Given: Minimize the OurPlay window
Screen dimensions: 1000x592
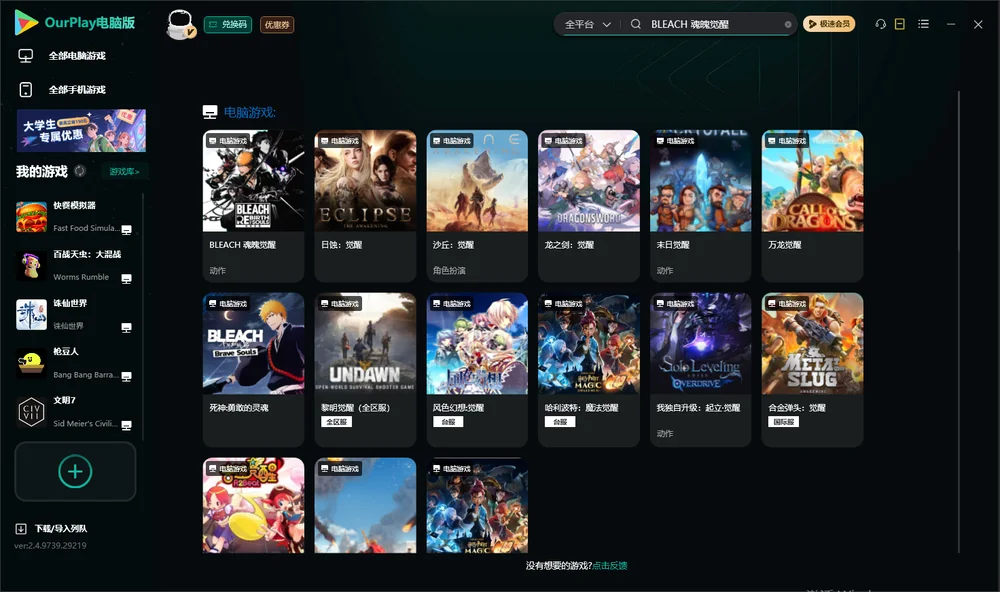Looking at the screenshot, I should 951,24.
